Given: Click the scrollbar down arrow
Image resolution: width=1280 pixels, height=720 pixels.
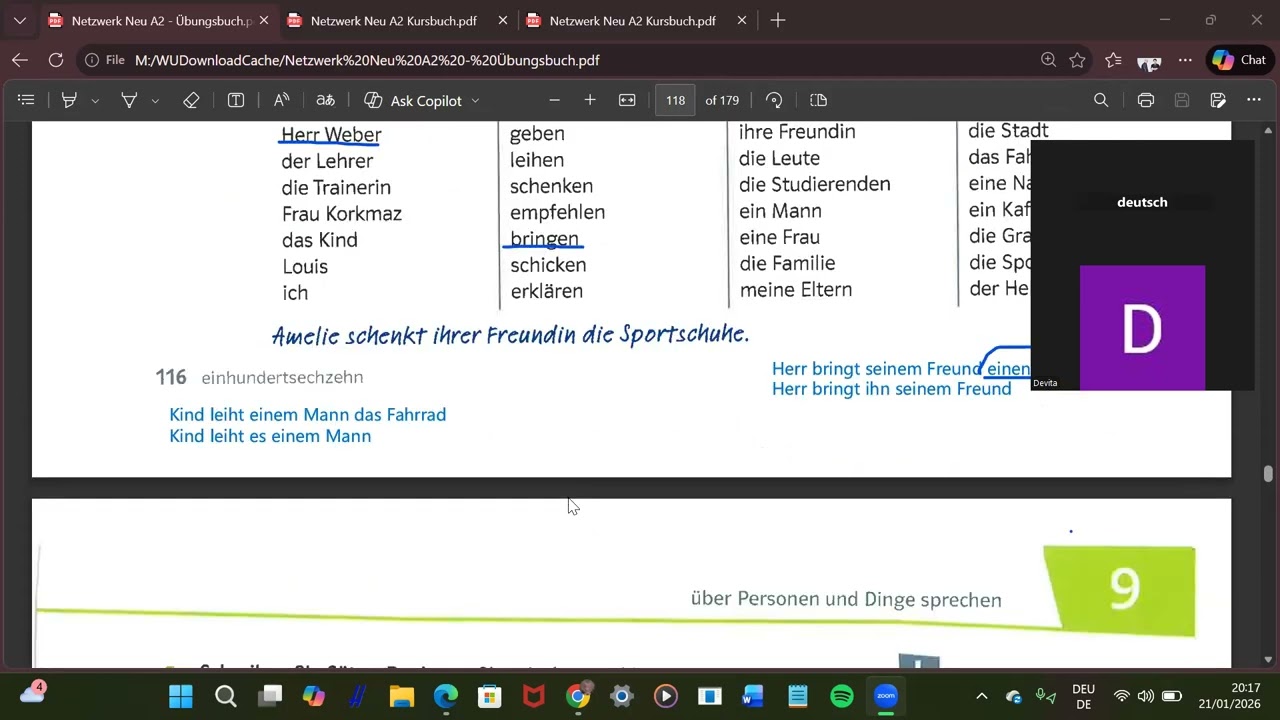Looking at the screenshot, I should [1268, 659].
